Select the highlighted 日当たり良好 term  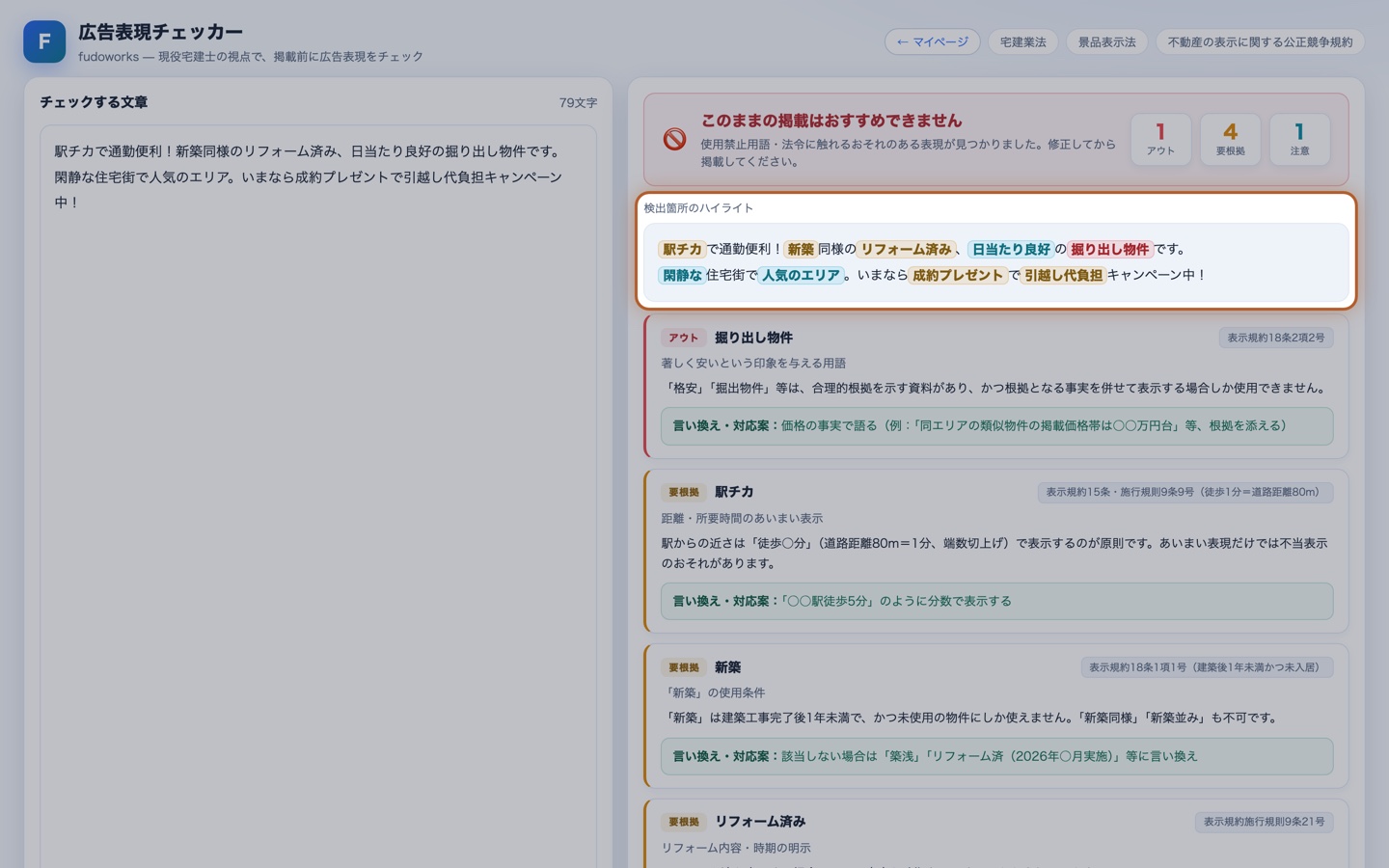pyautogui.click(x=1010, y=249)
